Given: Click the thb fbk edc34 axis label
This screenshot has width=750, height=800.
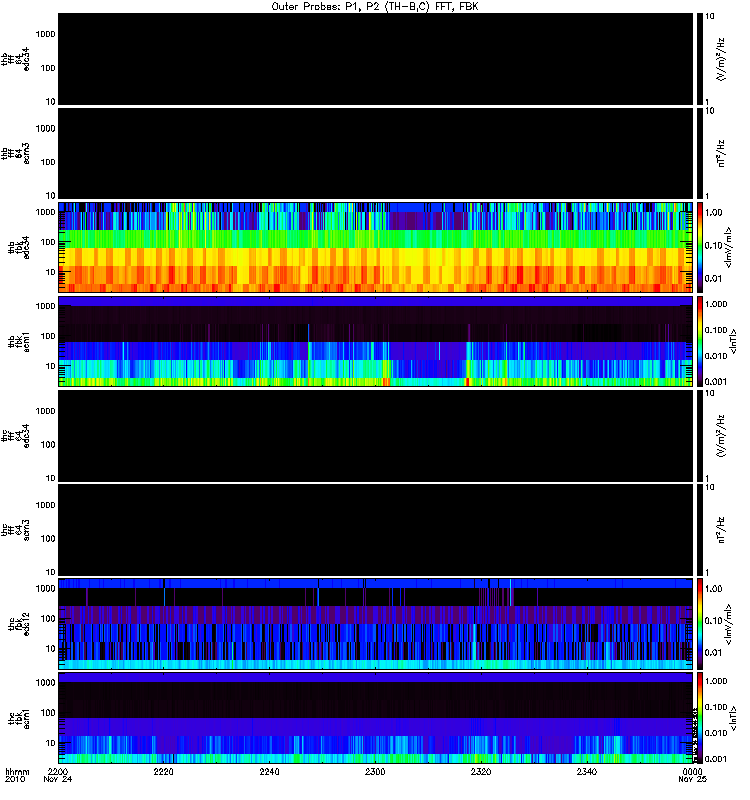Looking at the screenshot, I should click(19, 247).
